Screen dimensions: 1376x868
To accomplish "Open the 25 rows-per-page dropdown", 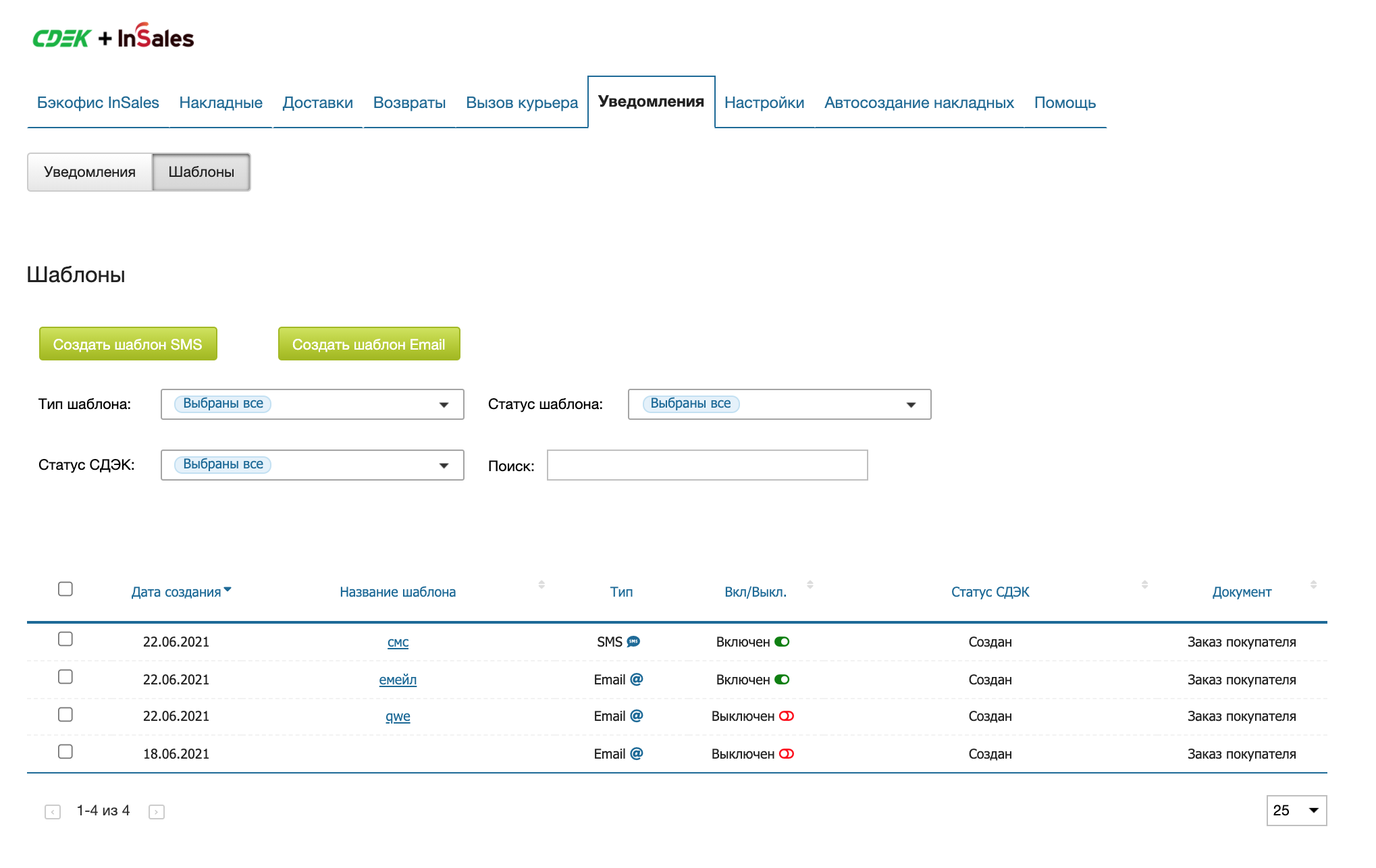I will (1296, 810).
